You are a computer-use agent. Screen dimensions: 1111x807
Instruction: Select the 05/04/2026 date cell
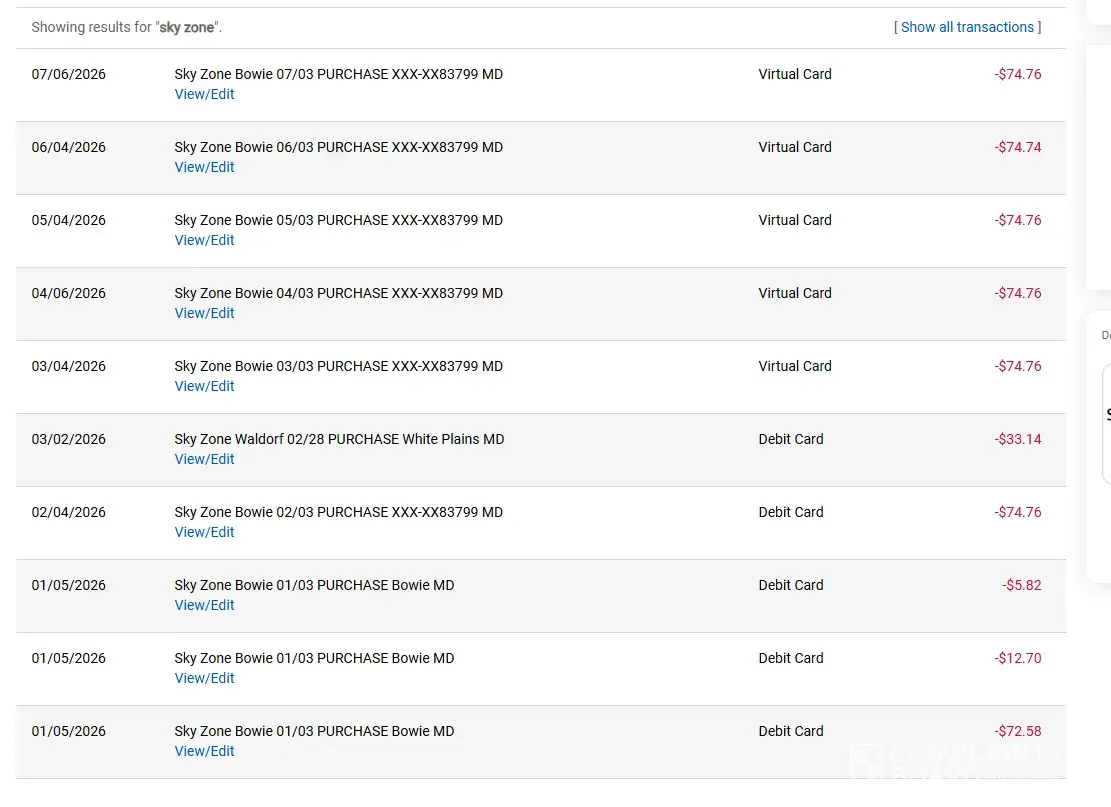click(69, 220)
